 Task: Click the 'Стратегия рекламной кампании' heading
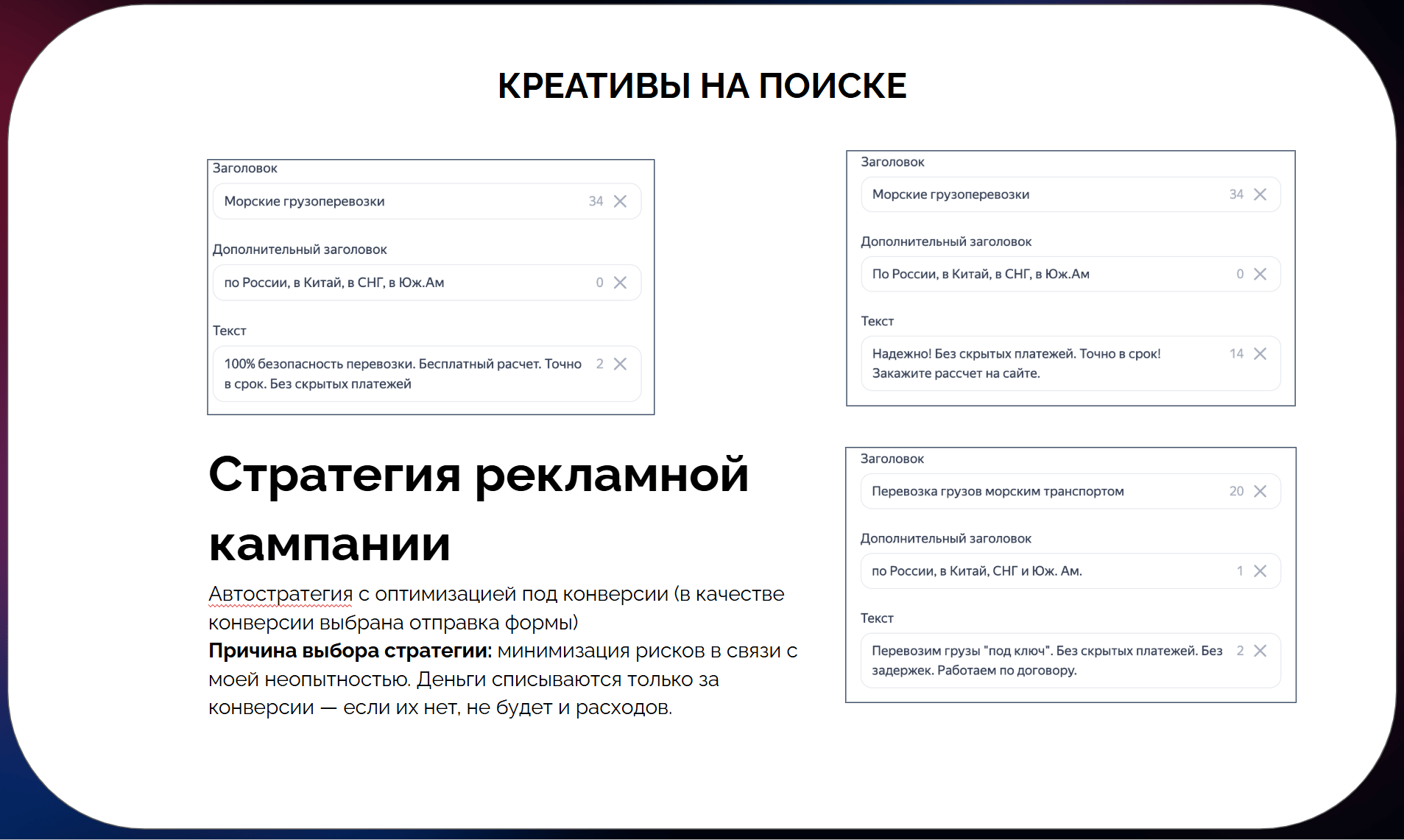pyautogui.click(x=479, y=508)
